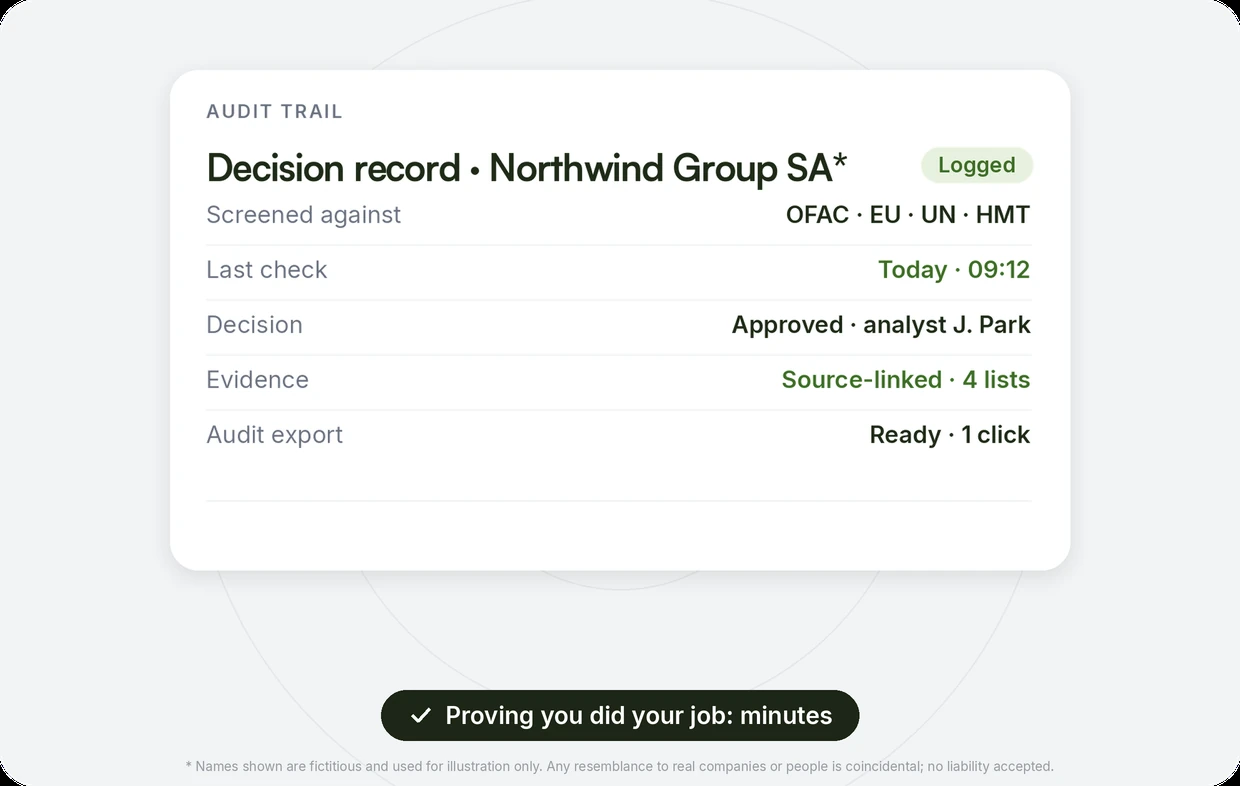
Task: Click the fictitious names disclaimer footnote
Action: (620, 767)
